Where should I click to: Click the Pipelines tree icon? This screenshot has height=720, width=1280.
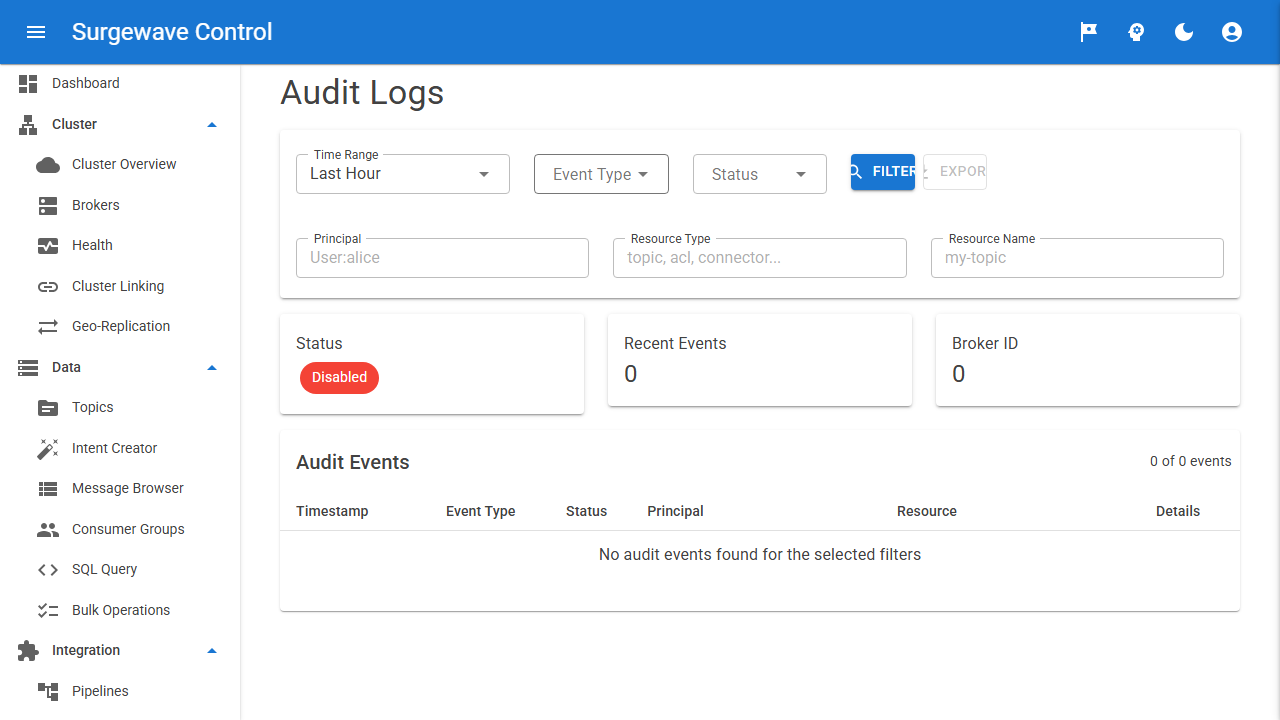[x=48, y=692]
